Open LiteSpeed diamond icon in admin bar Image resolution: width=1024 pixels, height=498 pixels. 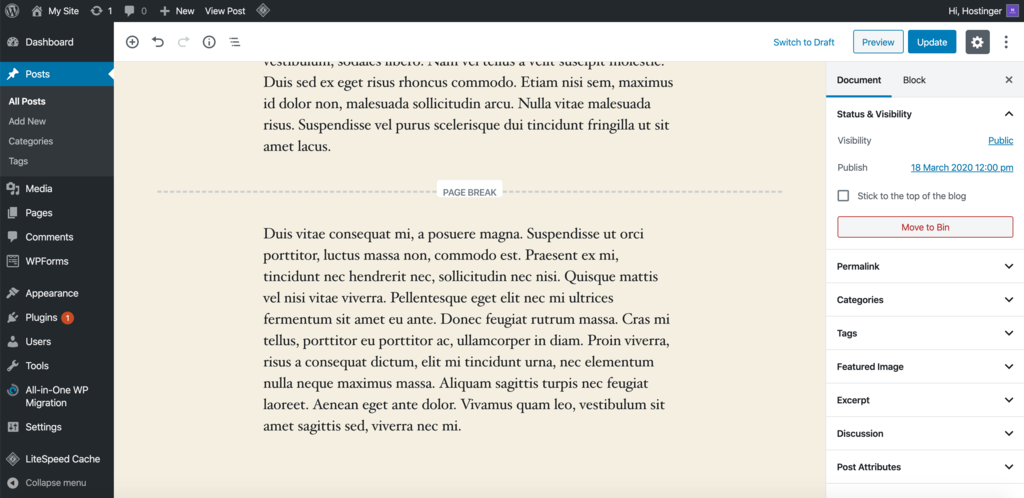[x=263, y=10]
